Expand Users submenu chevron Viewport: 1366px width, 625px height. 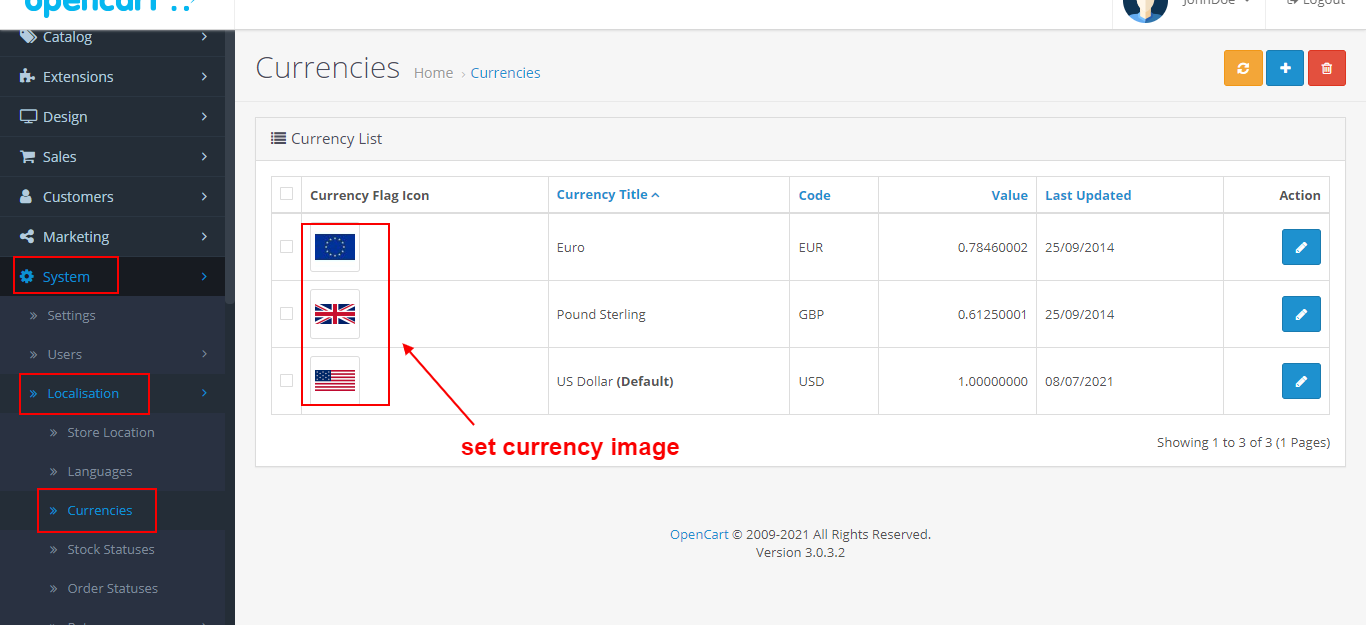[204, 354]
